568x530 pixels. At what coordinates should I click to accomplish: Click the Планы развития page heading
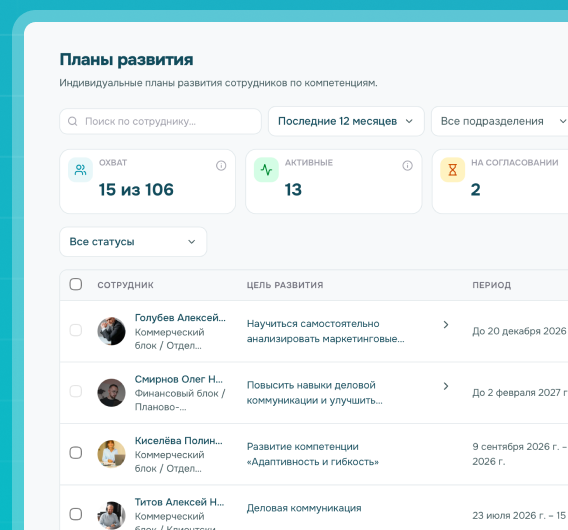[126, 60]
